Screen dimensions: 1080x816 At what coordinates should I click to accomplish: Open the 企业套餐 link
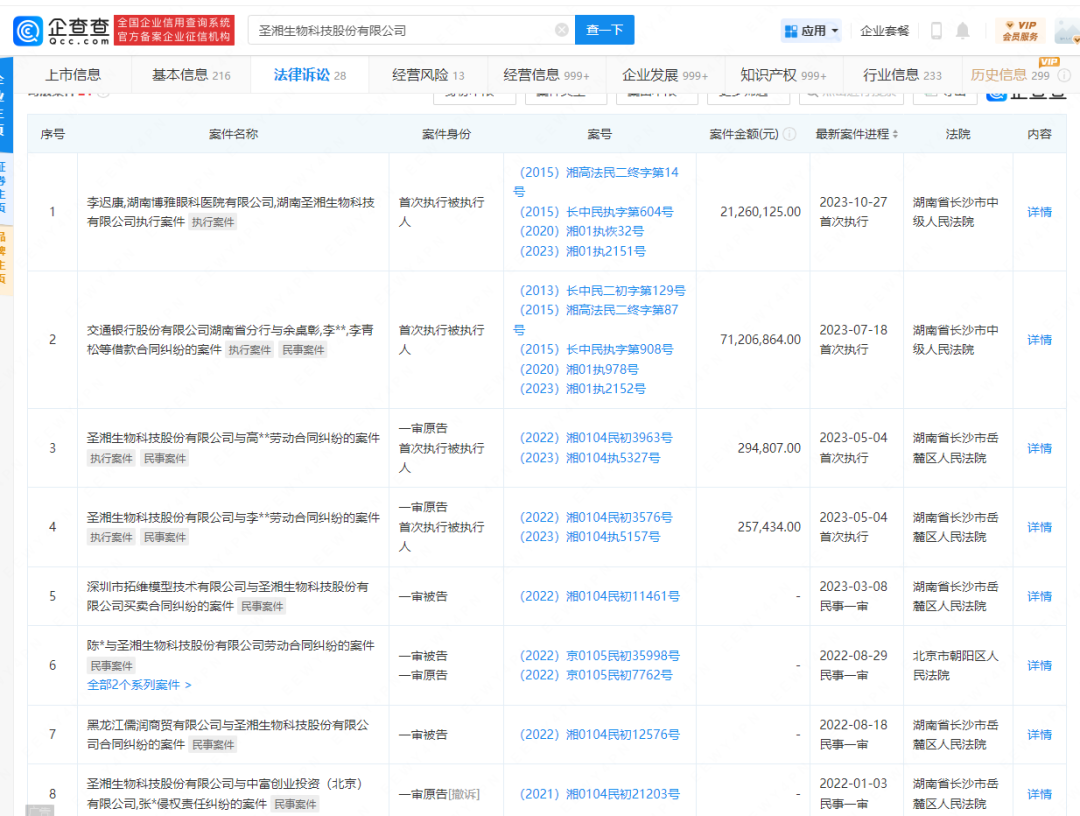884,31
